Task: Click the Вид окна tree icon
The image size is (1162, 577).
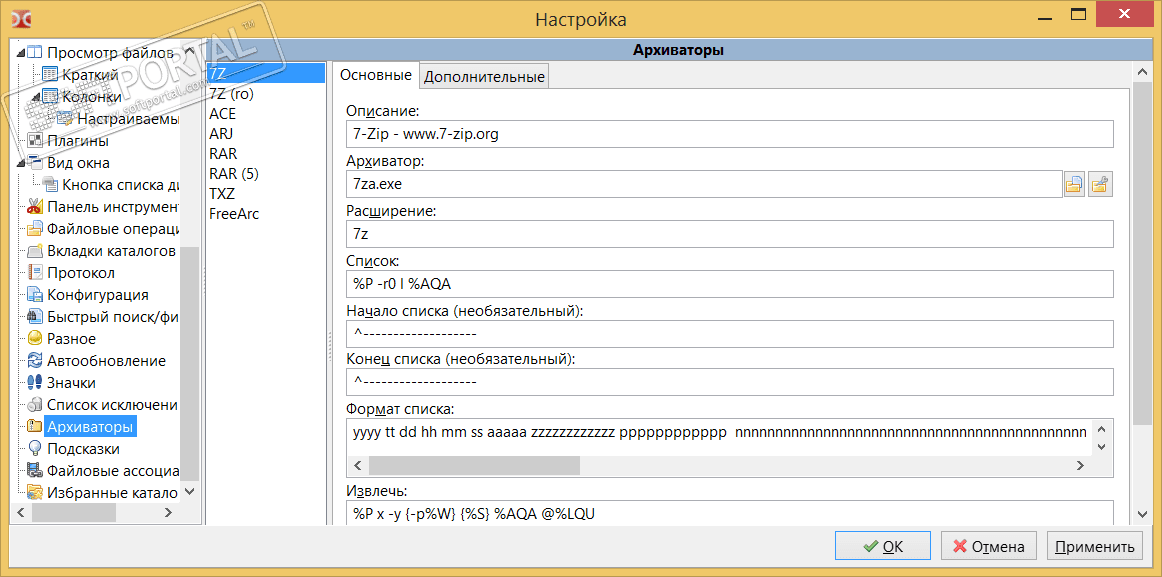Action: pyautogui.click(x=35, y=162)
